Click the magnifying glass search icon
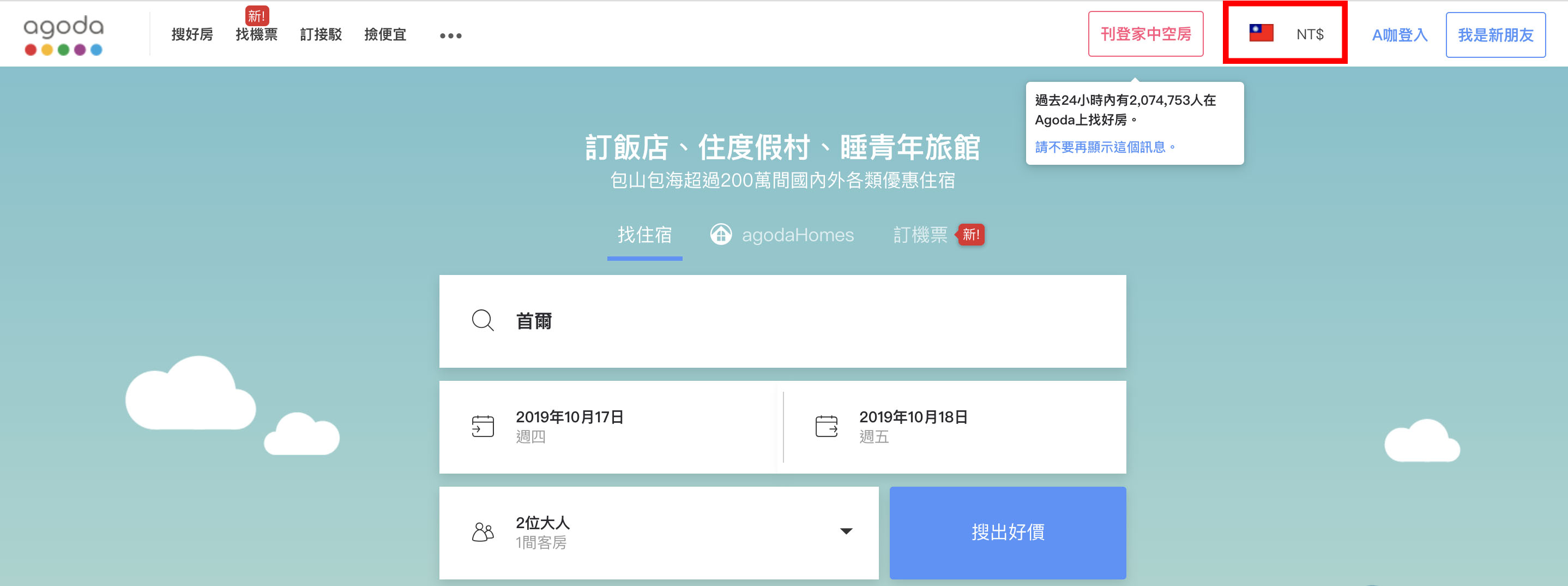 coord(483,320)
